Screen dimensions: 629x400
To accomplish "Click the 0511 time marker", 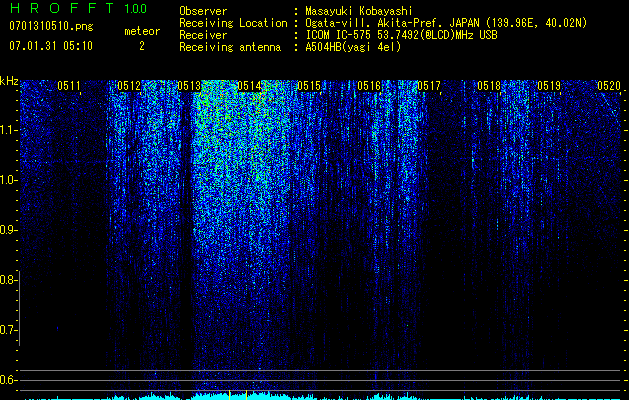I will click(69, 86).
